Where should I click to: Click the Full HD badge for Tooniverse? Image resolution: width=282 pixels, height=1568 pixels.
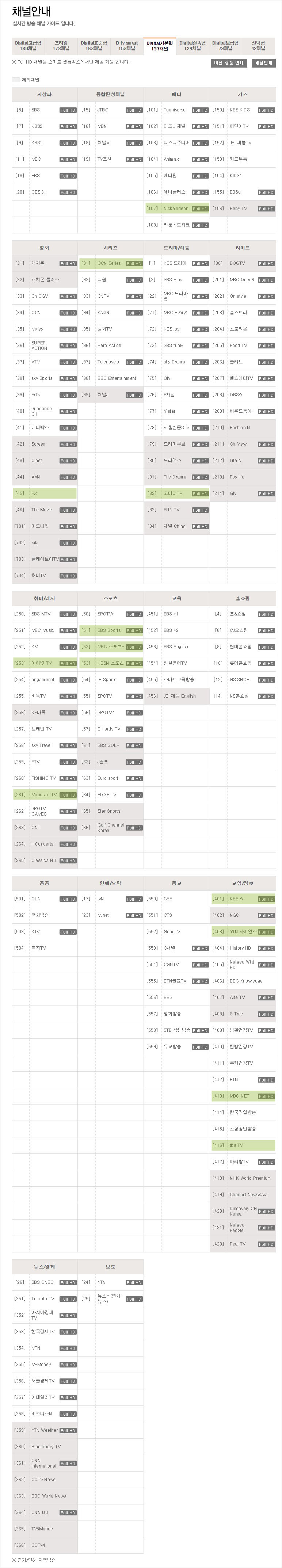coord(200,110)
